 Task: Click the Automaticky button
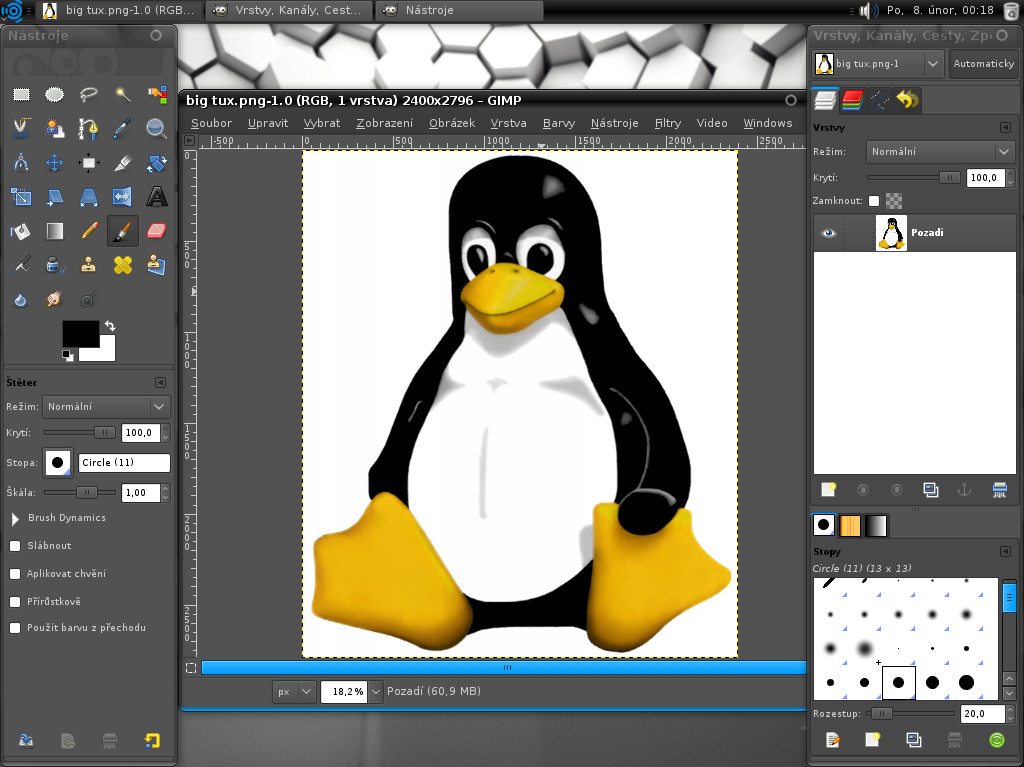(x=984, y=63)
